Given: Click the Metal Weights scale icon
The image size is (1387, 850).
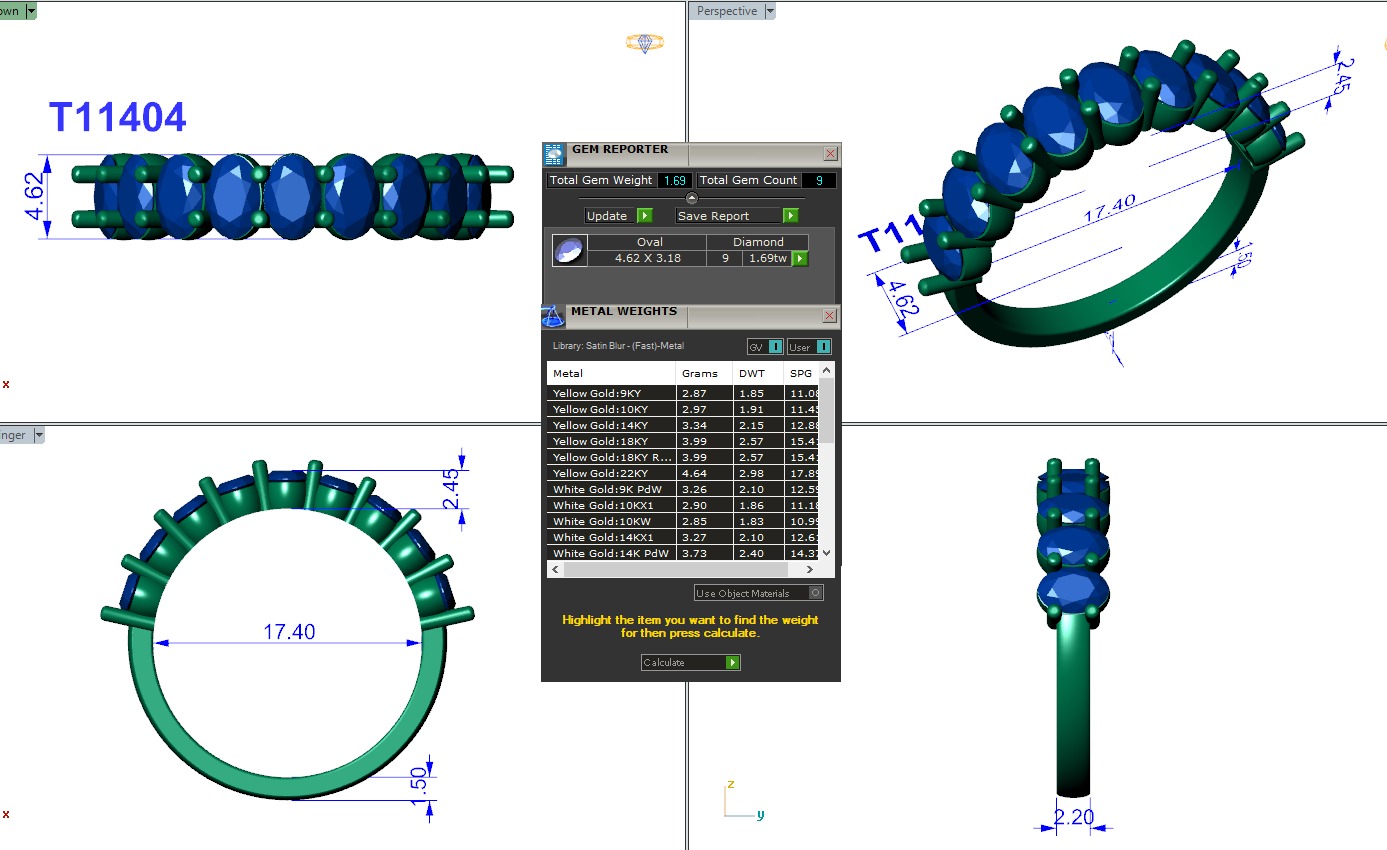Looking at the screenshot, I should [553, 317].
